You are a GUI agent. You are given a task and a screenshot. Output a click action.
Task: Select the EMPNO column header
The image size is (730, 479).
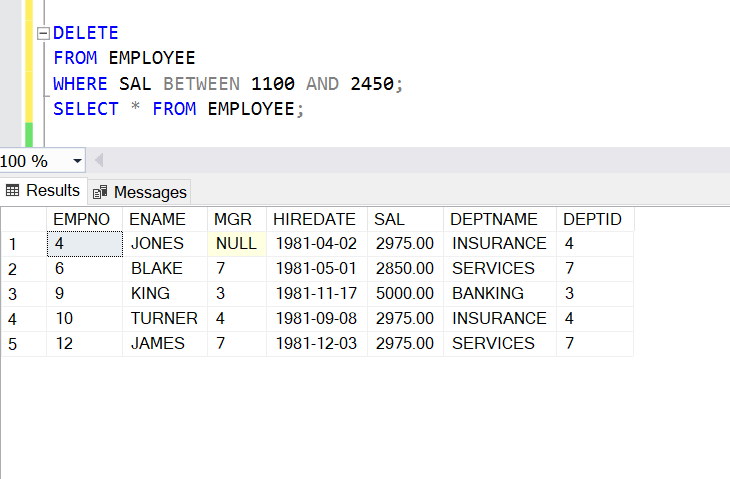pyautogui.click(x=84, y=219)
